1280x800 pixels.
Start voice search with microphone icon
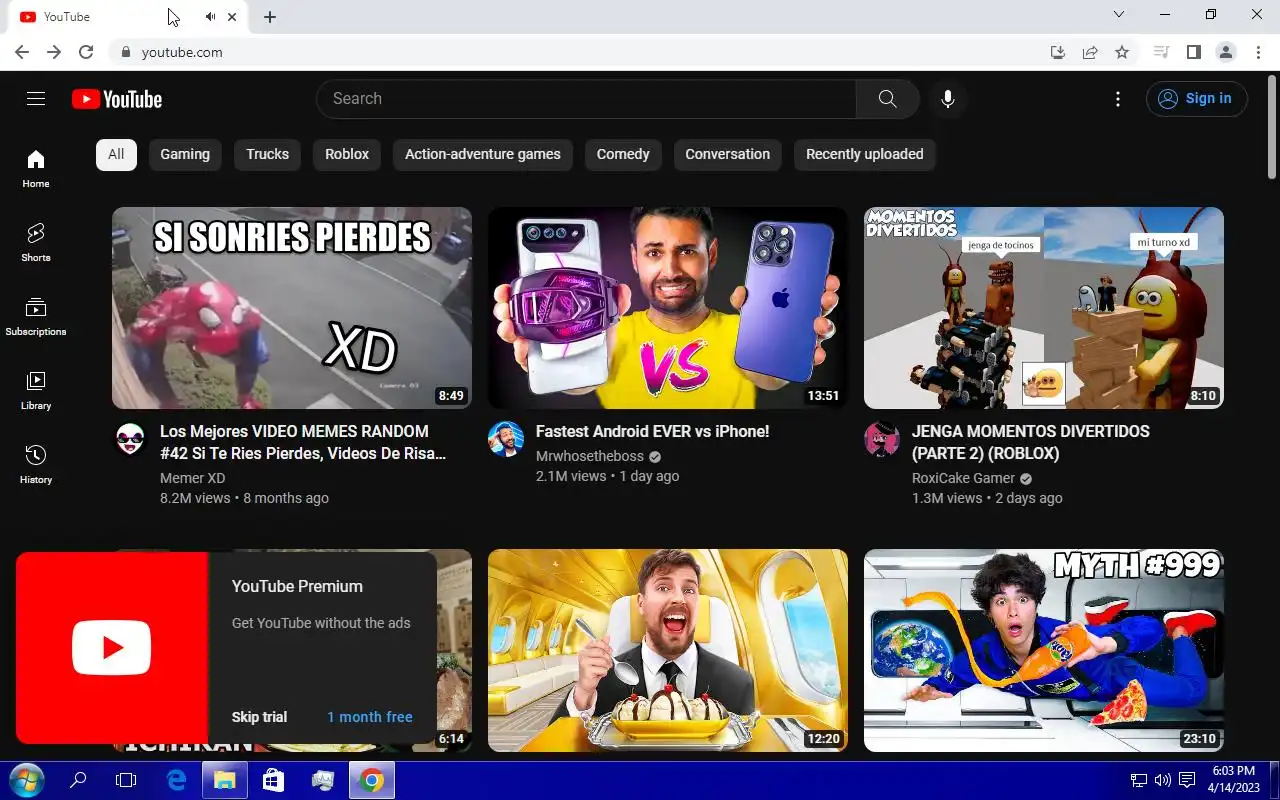[x=947, y=99]
